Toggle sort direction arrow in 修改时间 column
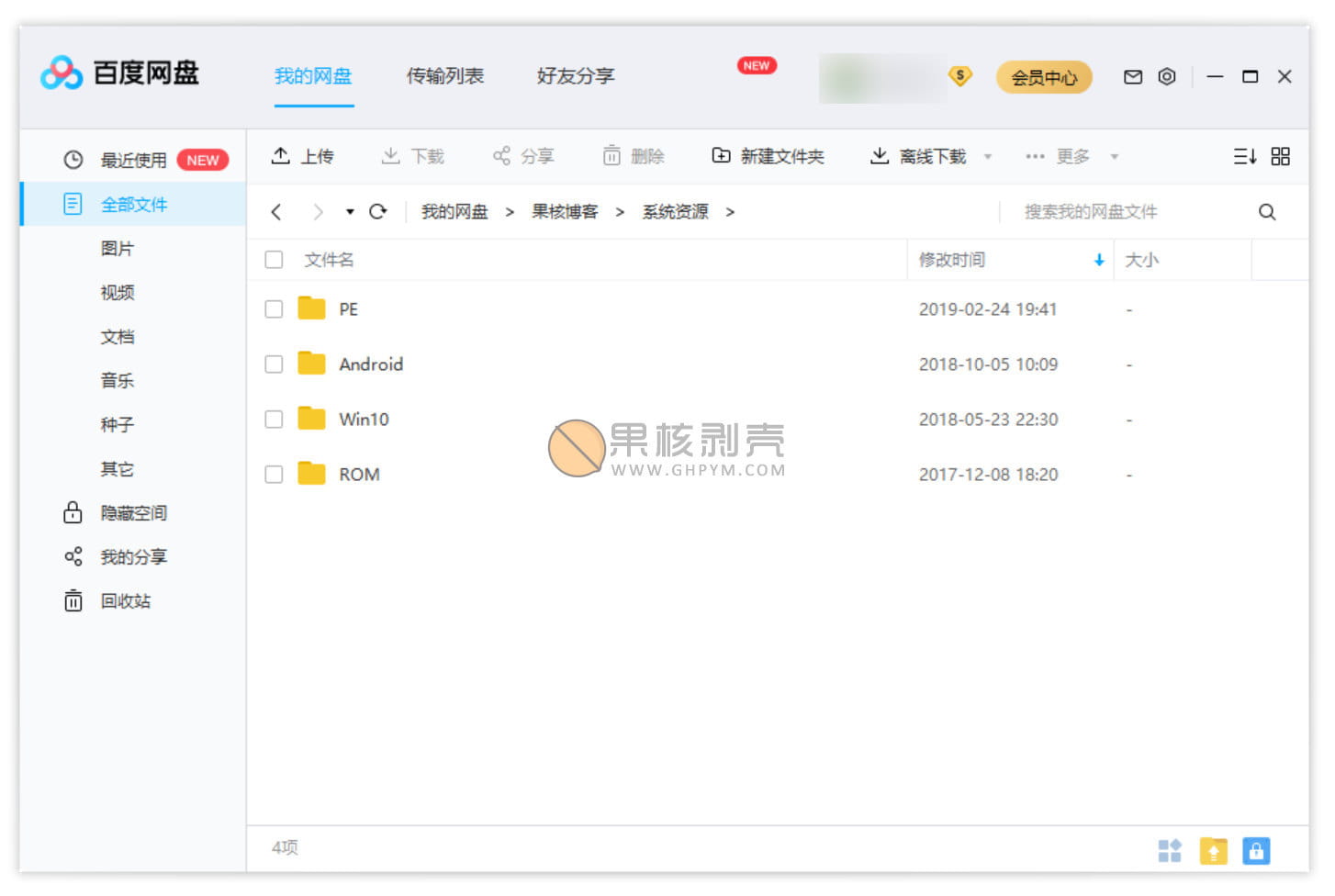 (x=1099, y=261)
